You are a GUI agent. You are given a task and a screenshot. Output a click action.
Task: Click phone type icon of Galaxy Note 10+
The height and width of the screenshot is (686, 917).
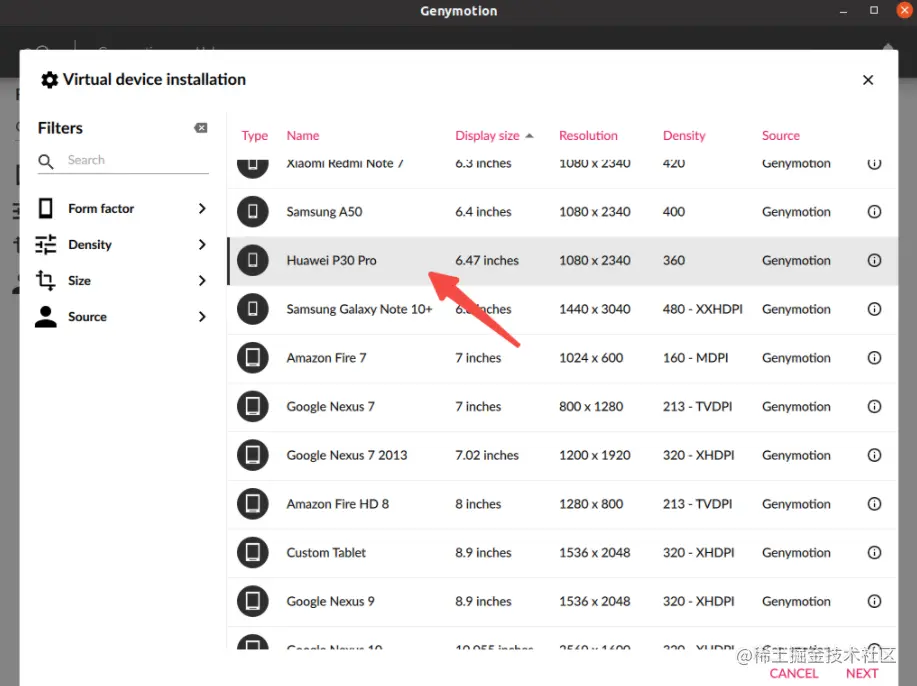(x=253, y=309)
